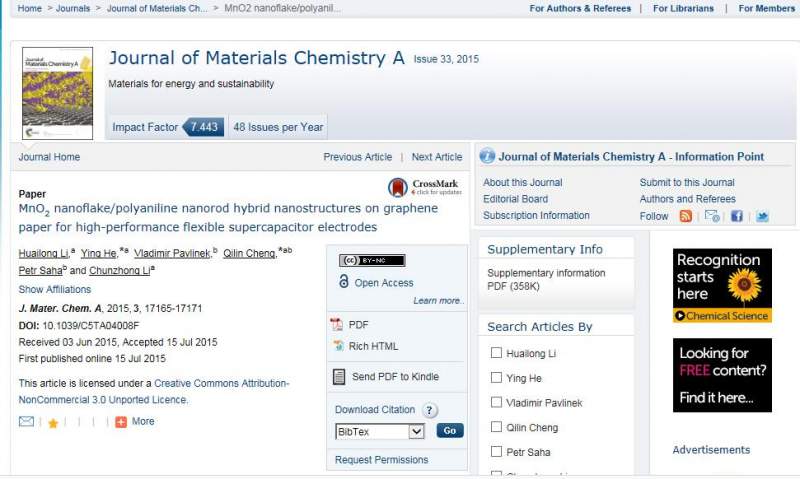Check the Huailong Li author checkbox
The image size is (800, 479).
pyautogui.click(x=496, y=353)
